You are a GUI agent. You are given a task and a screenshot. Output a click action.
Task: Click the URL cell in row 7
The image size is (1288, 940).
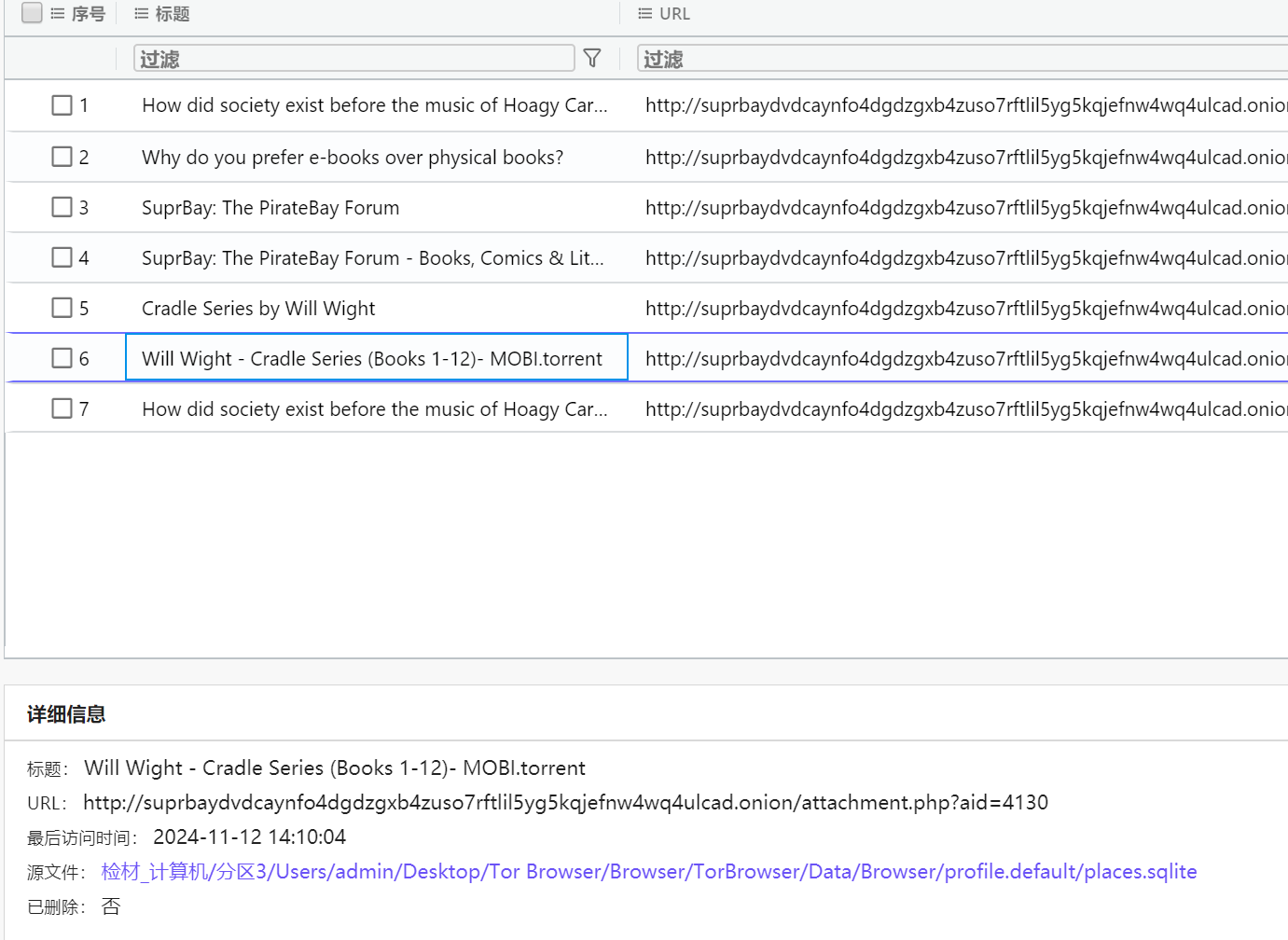point(966,408)
